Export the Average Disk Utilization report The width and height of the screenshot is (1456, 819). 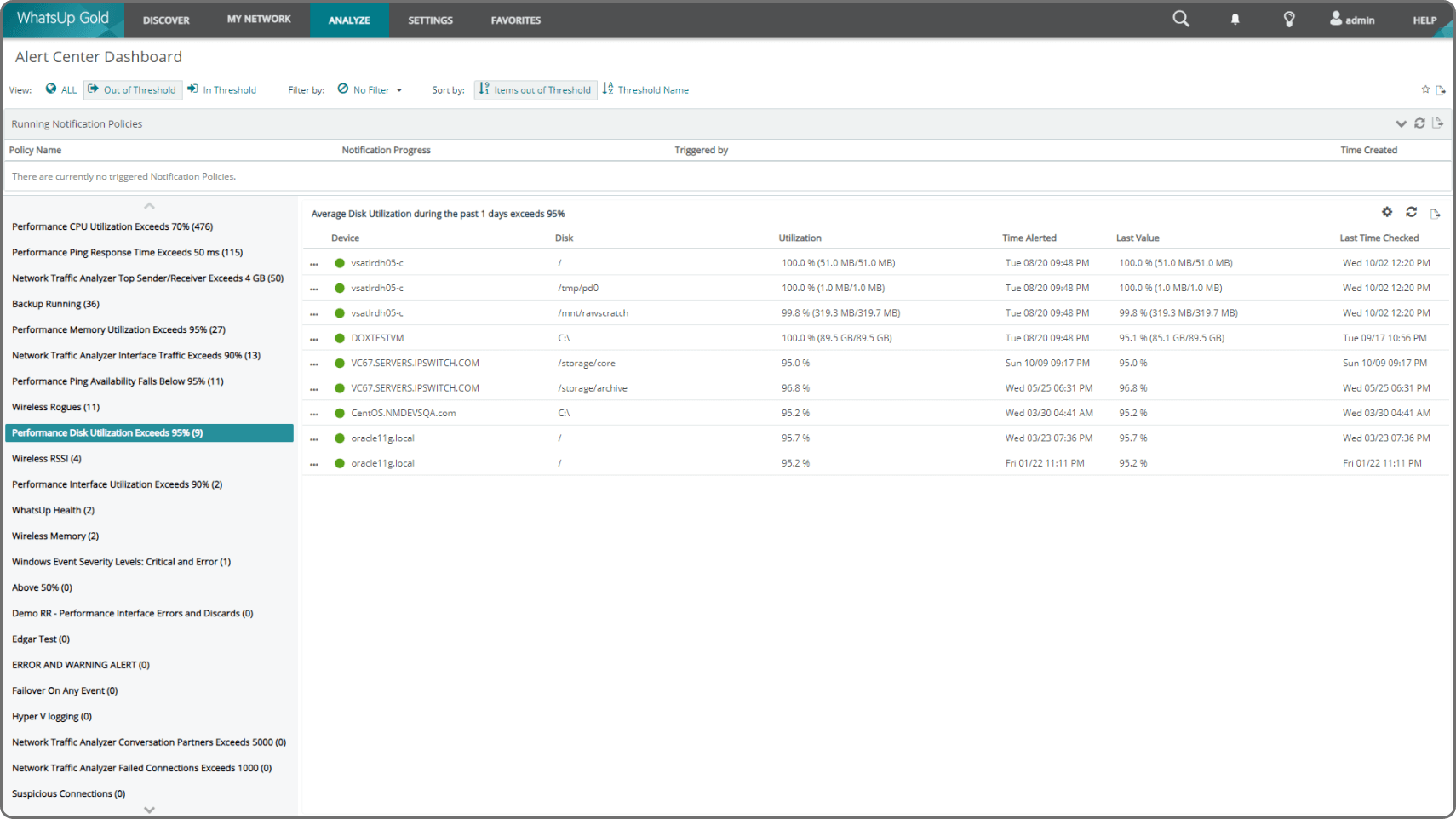[1436, 214]
